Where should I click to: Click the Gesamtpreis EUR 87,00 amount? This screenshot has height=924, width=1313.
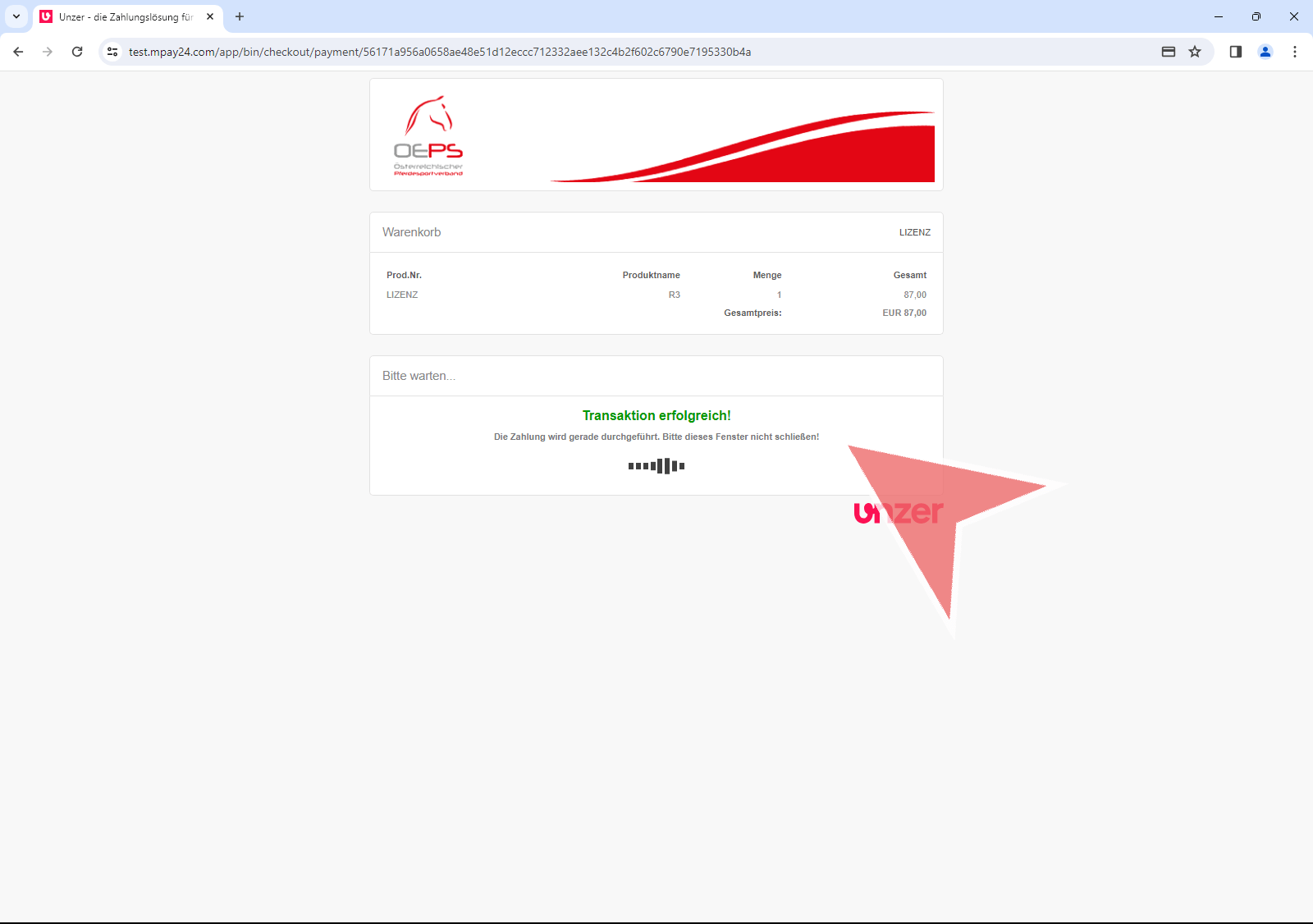click(904, 313)
